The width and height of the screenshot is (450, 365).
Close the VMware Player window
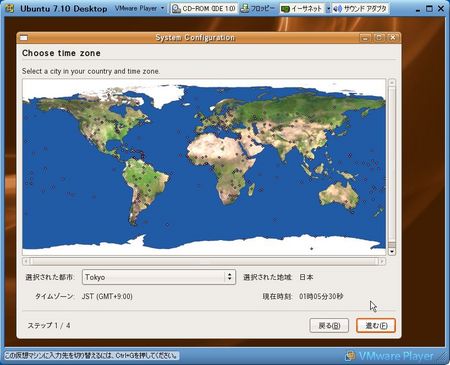441,9
